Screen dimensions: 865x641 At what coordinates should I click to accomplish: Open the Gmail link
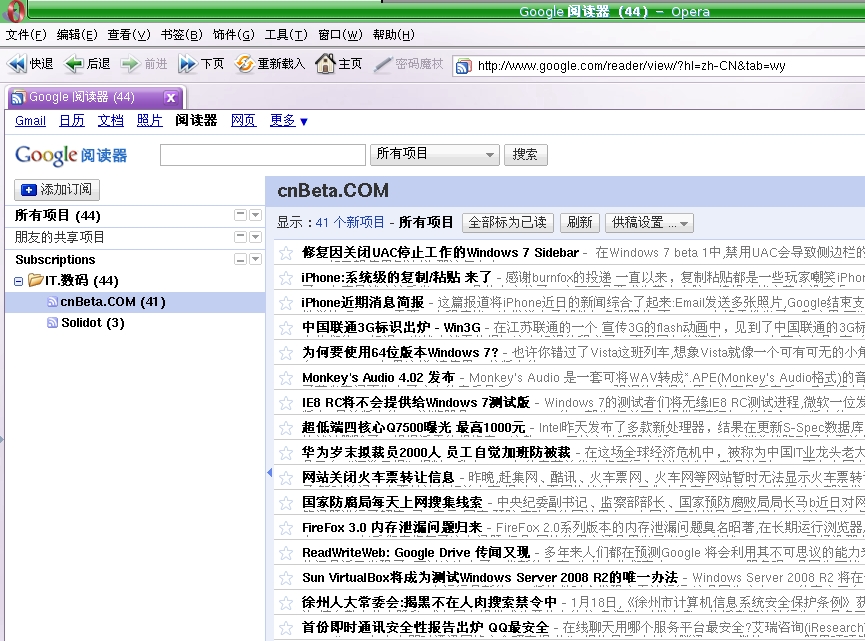(30, 121)
